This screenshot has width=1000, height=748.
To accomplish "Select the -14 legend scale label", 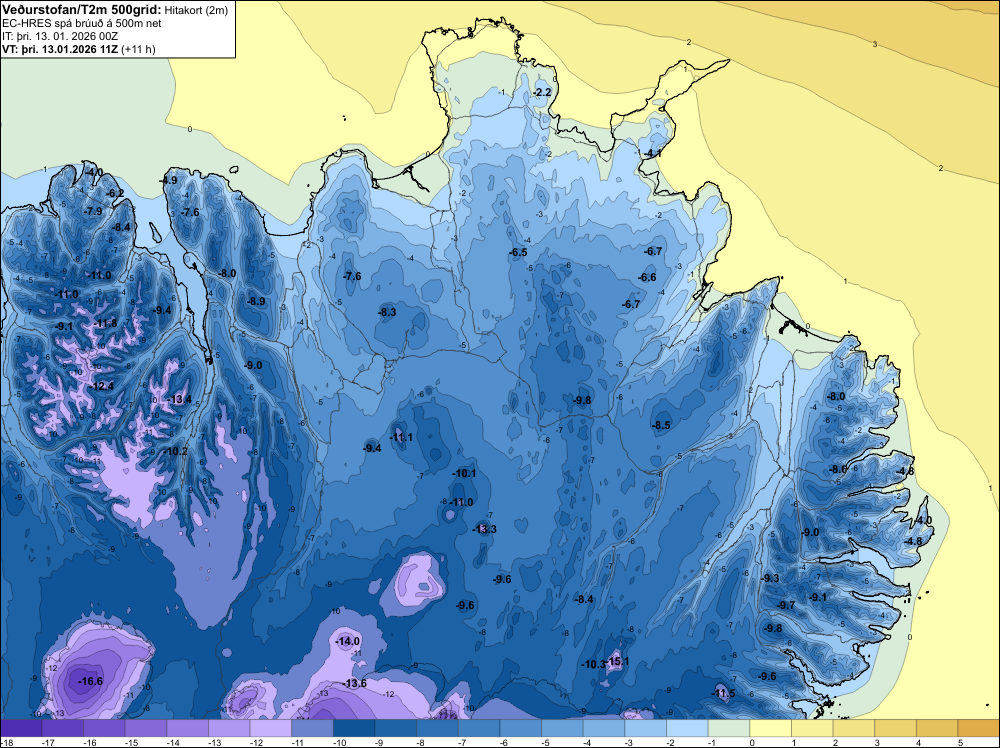I will (173, 742).
